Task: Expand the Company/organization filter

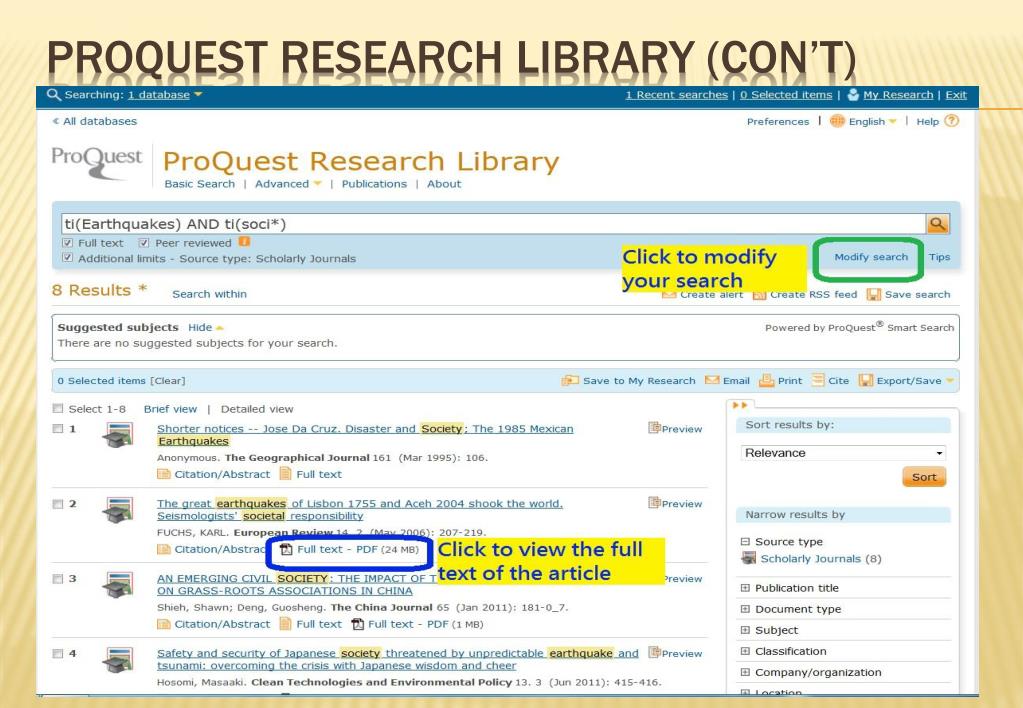Action: (745, 672)
